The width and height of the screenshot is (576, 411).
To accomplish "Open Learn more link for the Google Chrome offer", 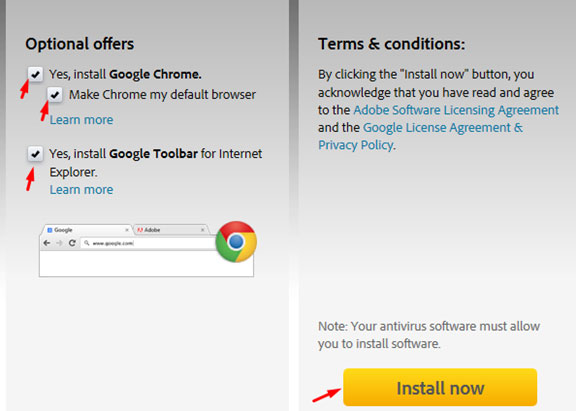I will (81, 120).
